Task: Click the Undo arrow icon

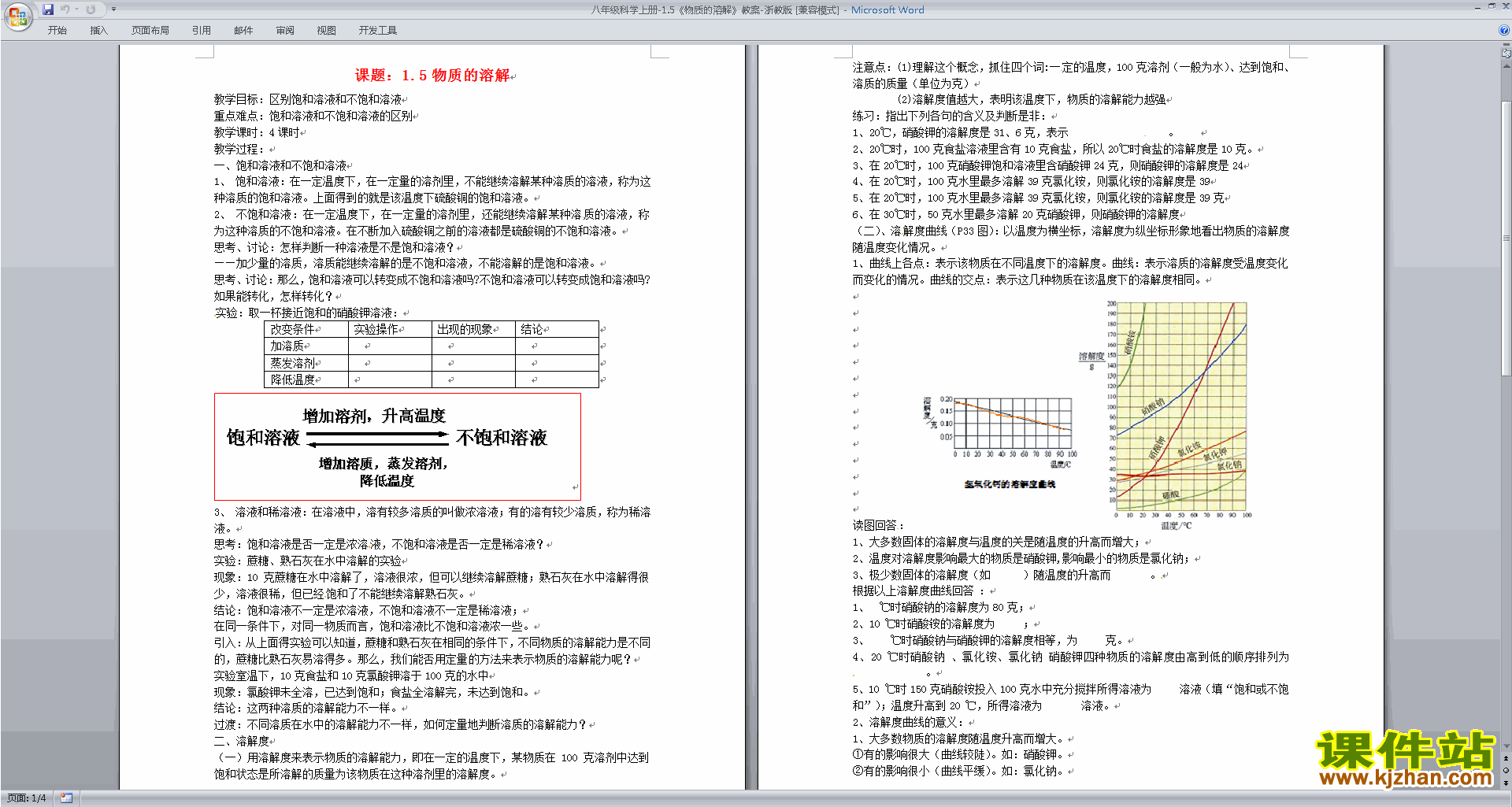Action: 65,9
